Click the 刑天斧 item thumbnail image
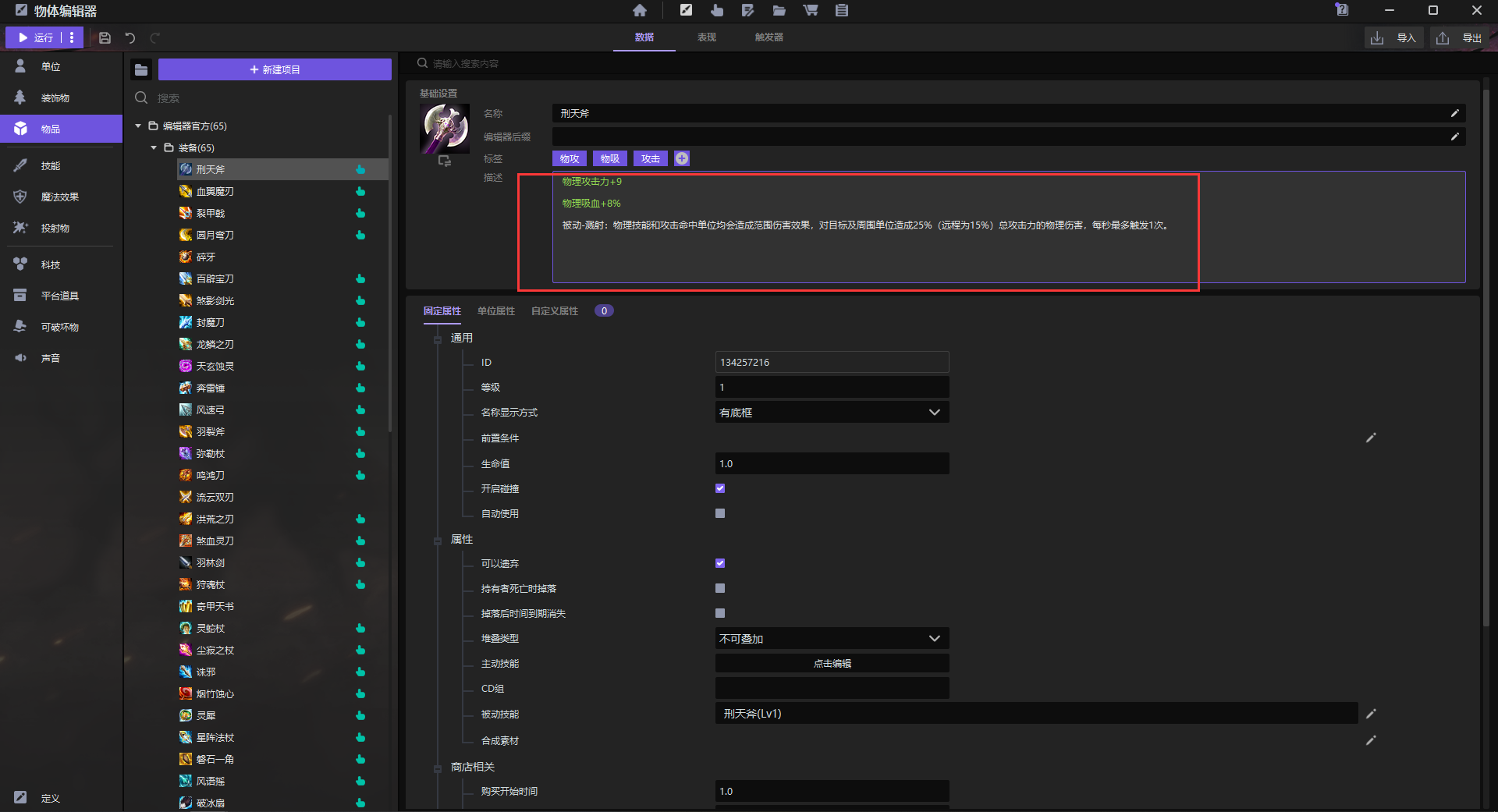The image size is (1498, 812). point(445,129)
